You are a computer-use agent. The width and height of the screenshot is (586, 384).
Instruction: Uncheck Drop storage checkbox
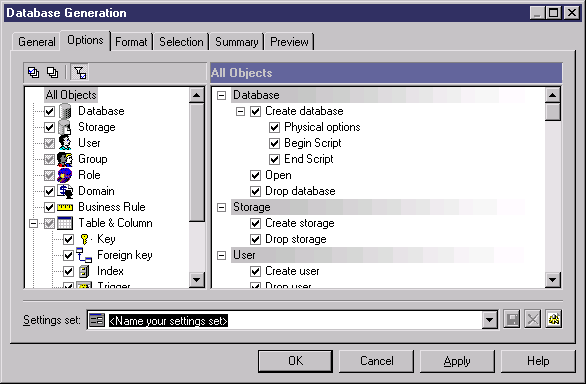click(x=256, y=239)
